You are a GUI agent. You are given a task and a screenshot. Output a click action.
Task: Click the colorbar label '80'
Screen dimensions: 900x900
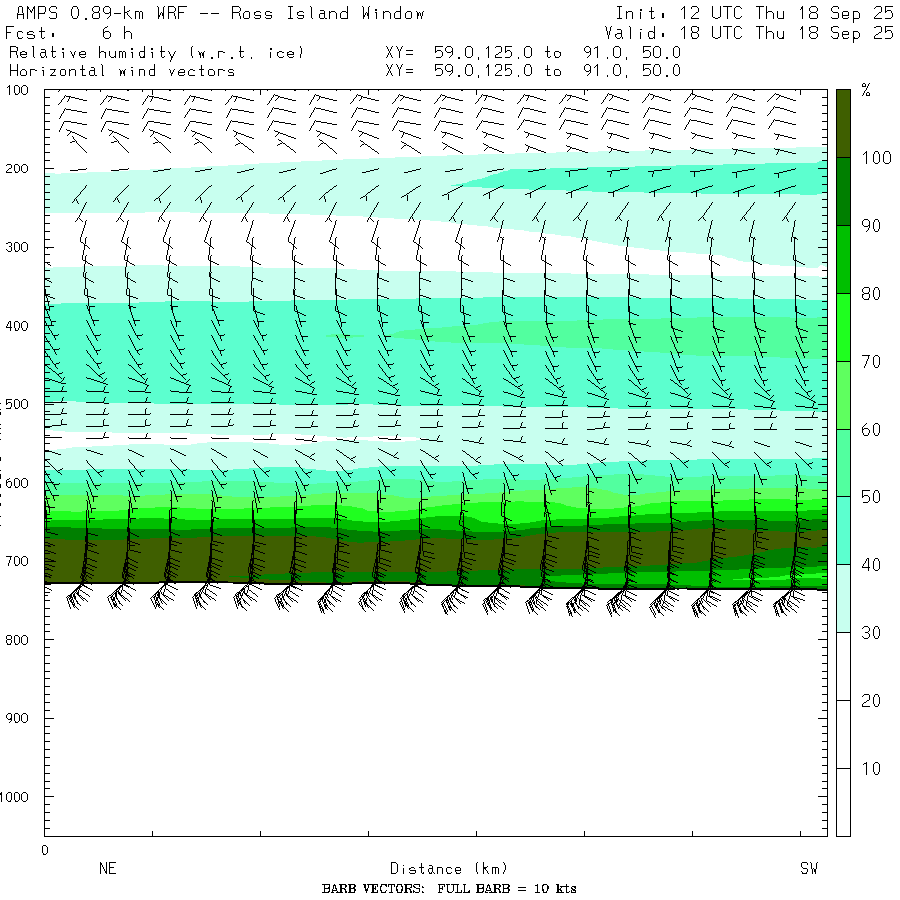coord(871,294)
